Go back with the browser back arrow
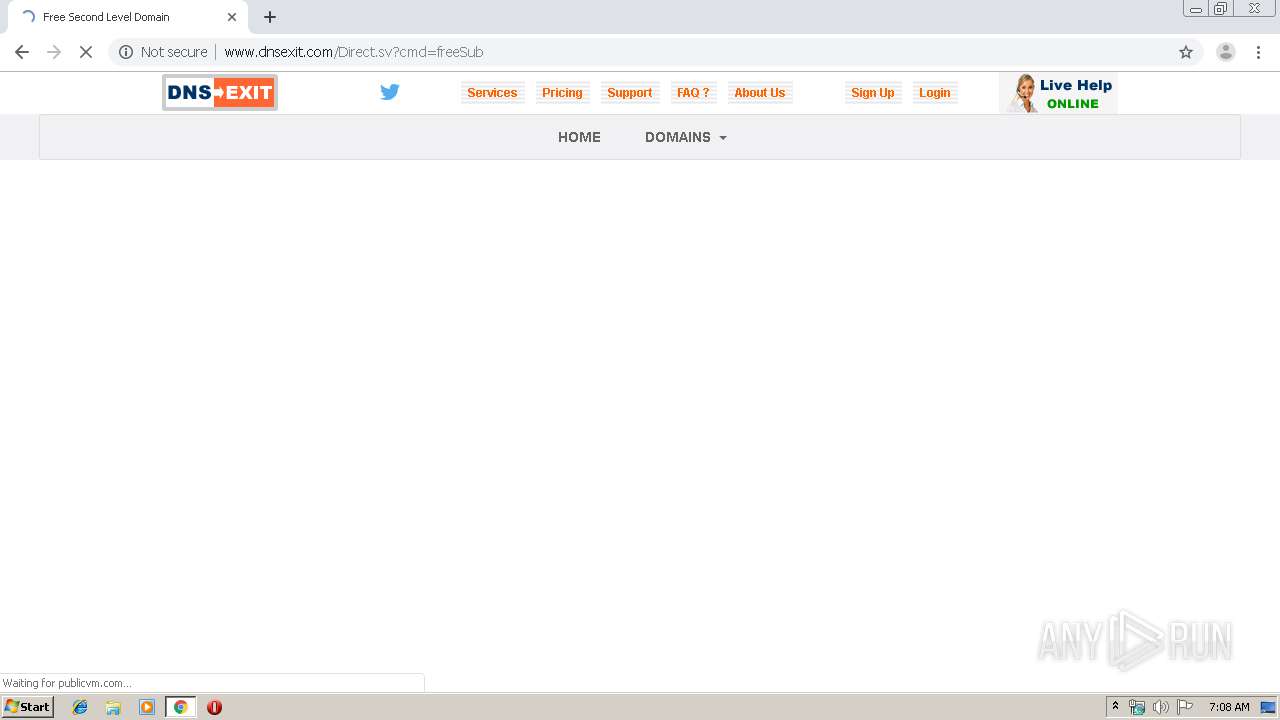The width and height of the screenshot is (1280, 720). tap(22, 52)
